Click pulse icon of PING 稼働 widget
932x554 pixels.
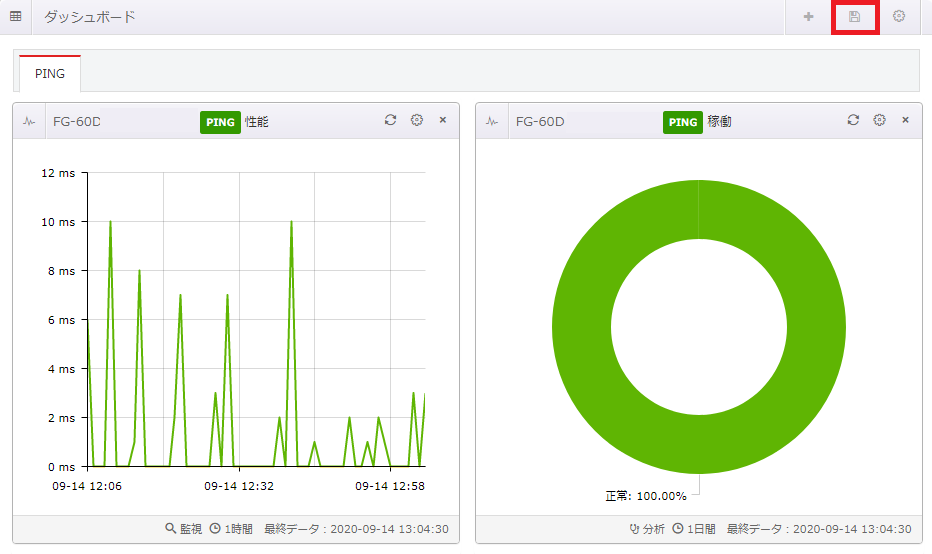(x=492, y=121)
